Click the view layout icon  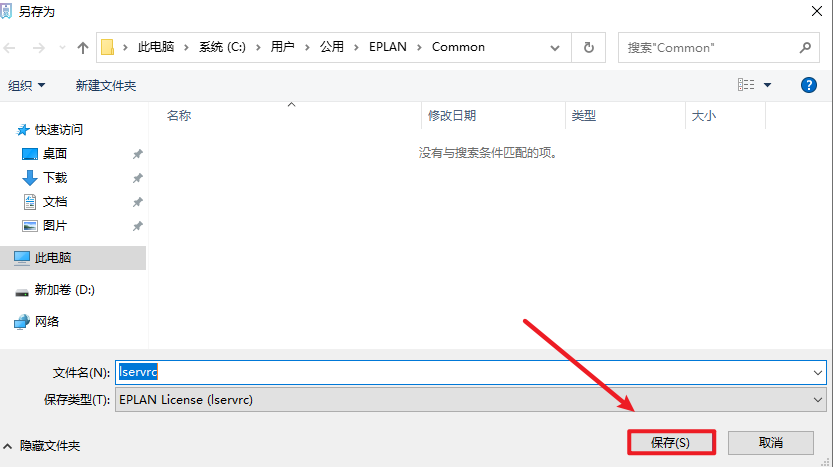[x=746, y=86]
